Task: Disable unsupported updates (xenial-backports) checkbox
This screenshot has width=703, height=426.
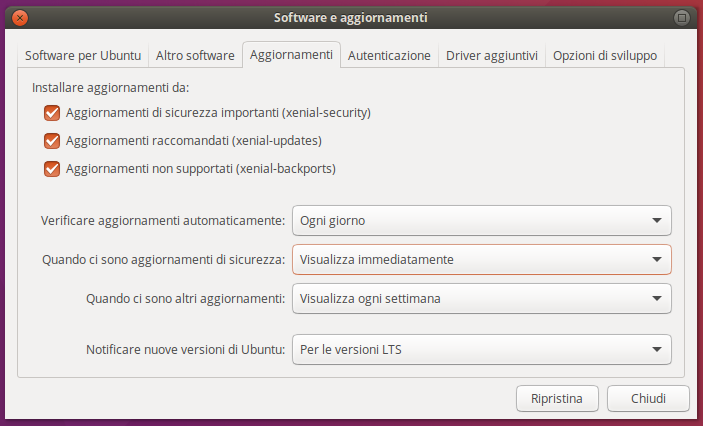Action: pos(52,169)
